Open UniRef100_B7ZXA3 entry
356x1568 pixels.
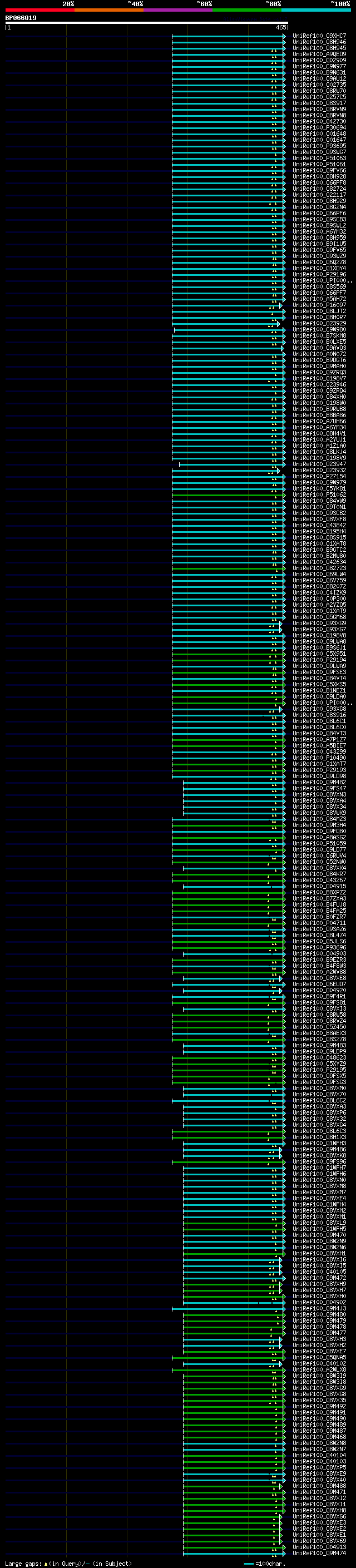pyautogui.click(x=319, y=898)
